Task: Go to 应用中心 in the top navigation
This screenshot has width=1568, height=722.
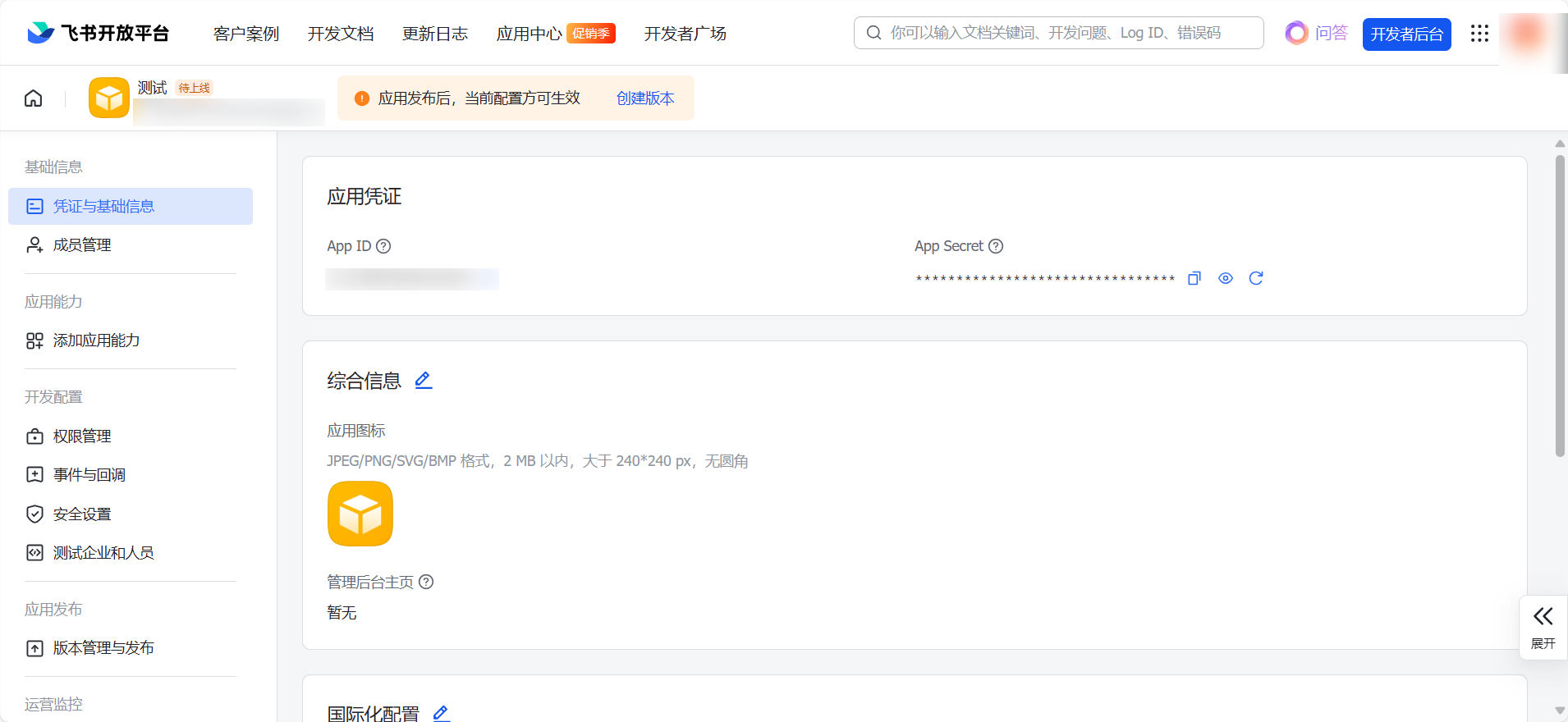Action: (x=530, y=34)
